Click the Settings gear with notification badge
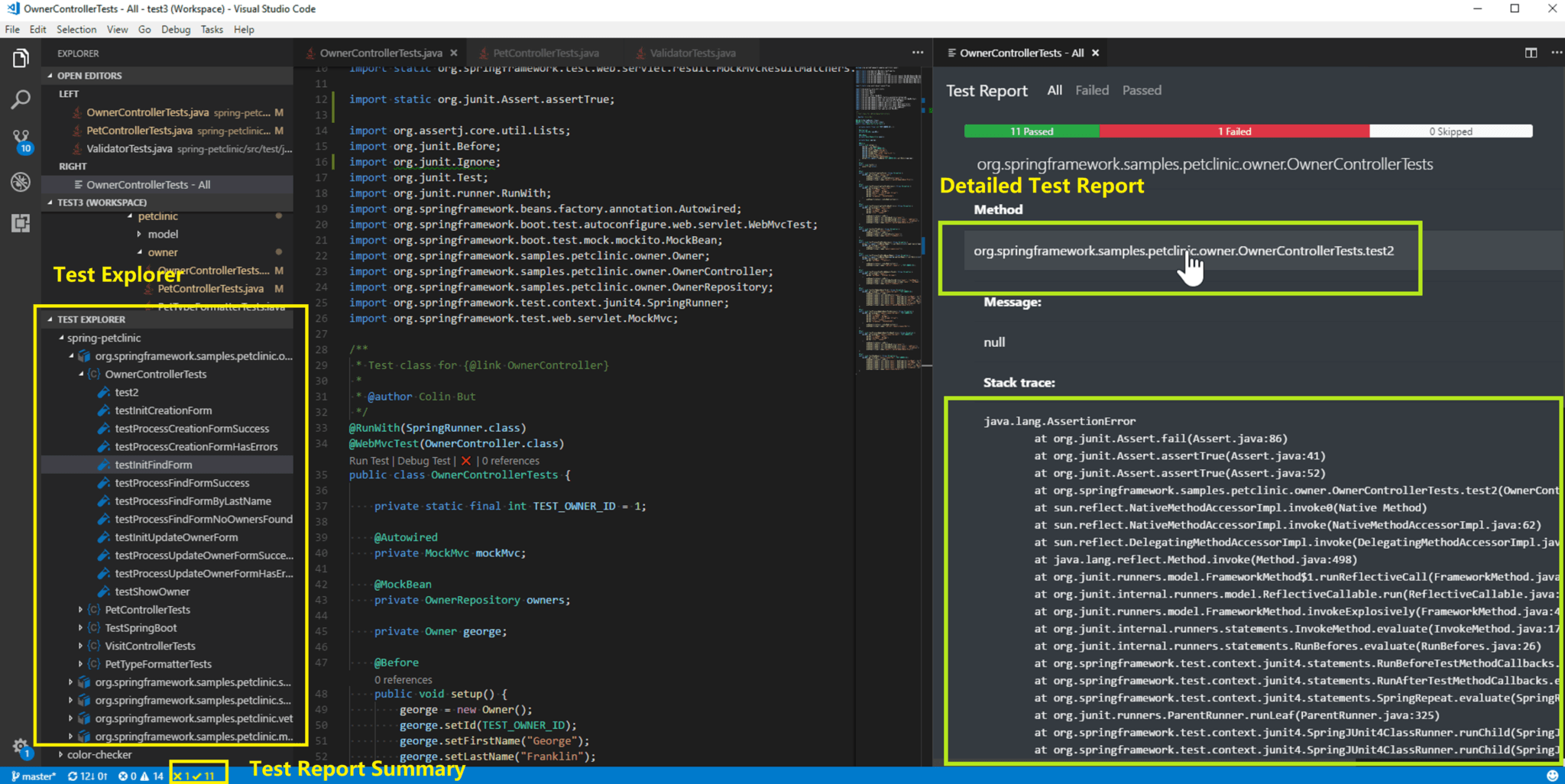Viewport: 1565px width, 784px height. [x=21, y=747]
